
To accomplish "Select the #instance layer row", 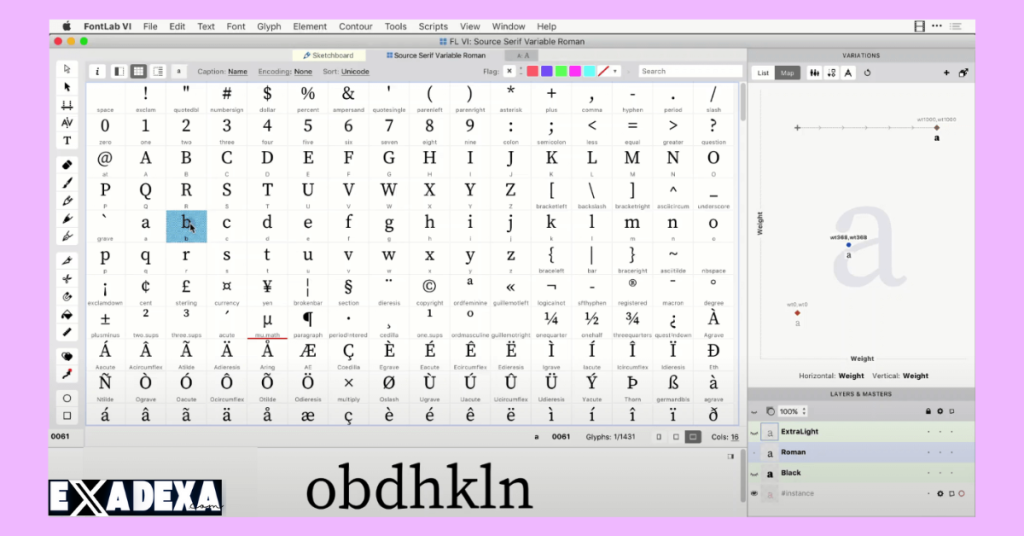I will pos(861,494).
